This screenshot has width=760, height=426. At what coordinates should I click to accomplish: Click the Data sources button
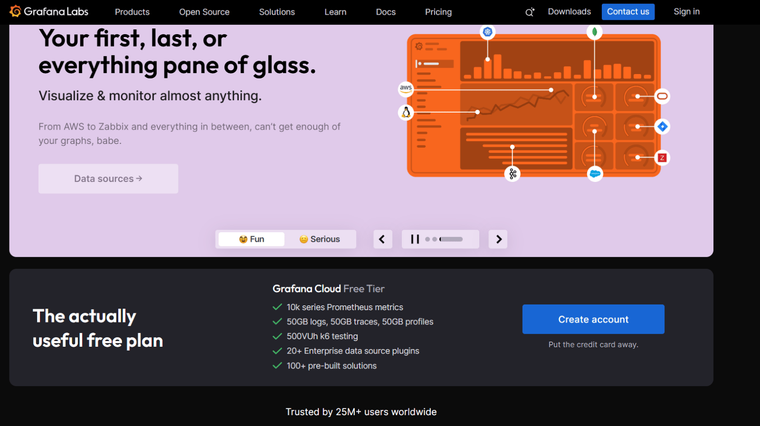[108, 178]
